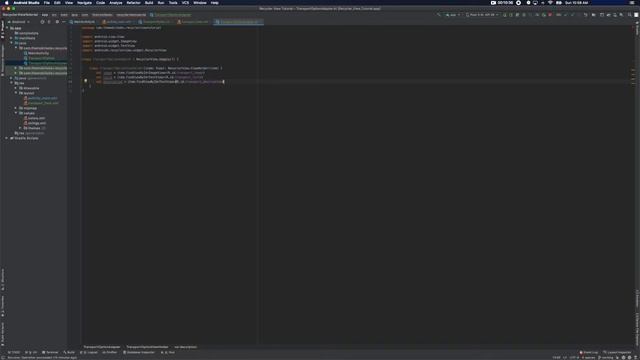Open the Build tool window button

[69, 352]
